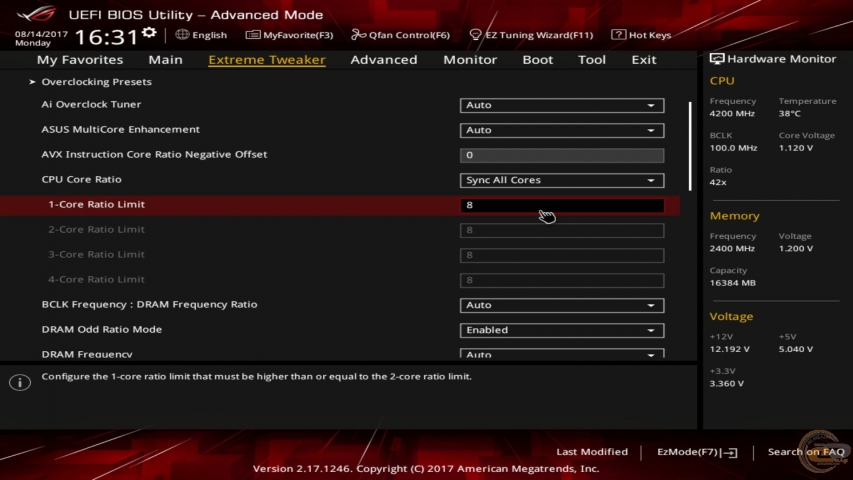Click memory capacity value 16384 MB
The width and height of the screenshot is (853, 480).
pyautogui.click(x=732, y=283)
